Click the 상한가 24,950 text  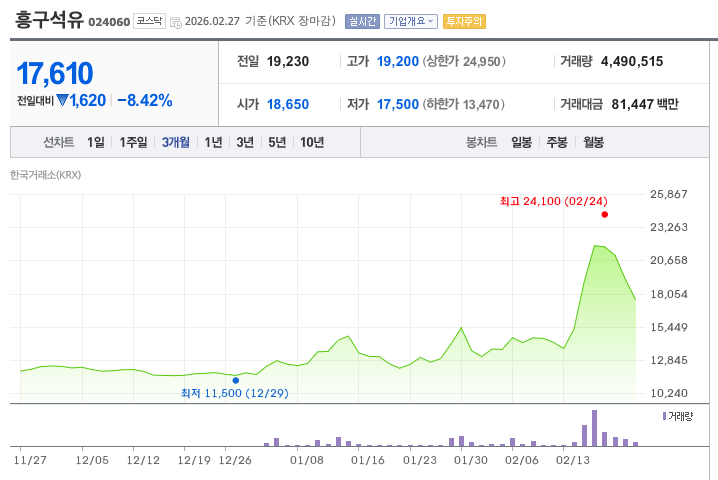pos(464,61)
